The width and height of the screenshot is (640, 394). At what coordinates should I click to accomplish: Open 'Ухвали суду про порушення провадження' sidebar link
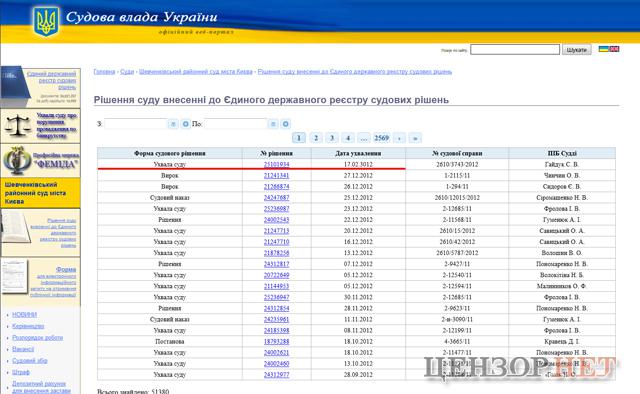pyautogui.click(x=56, y=125)
